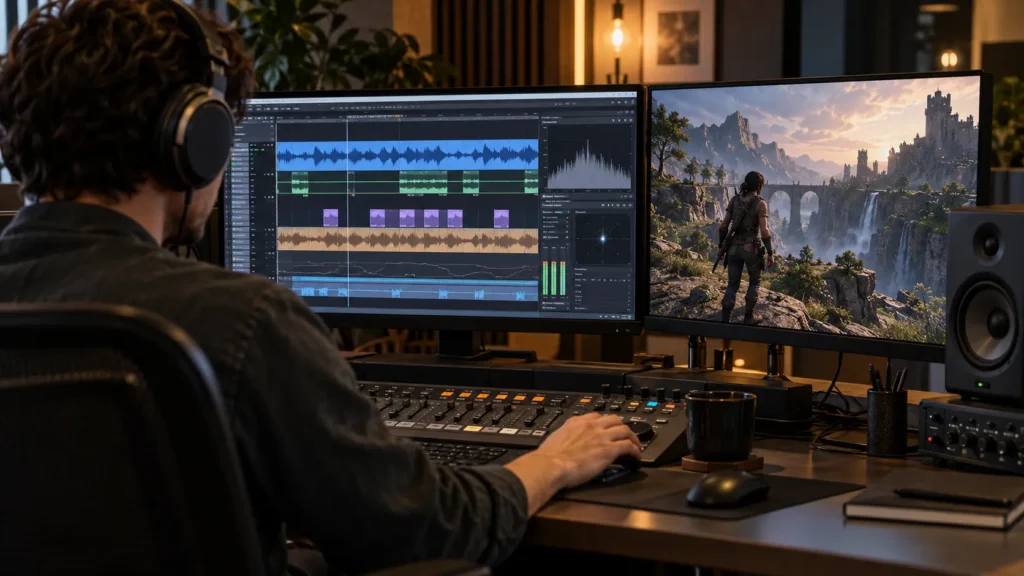Select the leftmost purple clip
The image size is (1024, 576).
click(330, 217)
